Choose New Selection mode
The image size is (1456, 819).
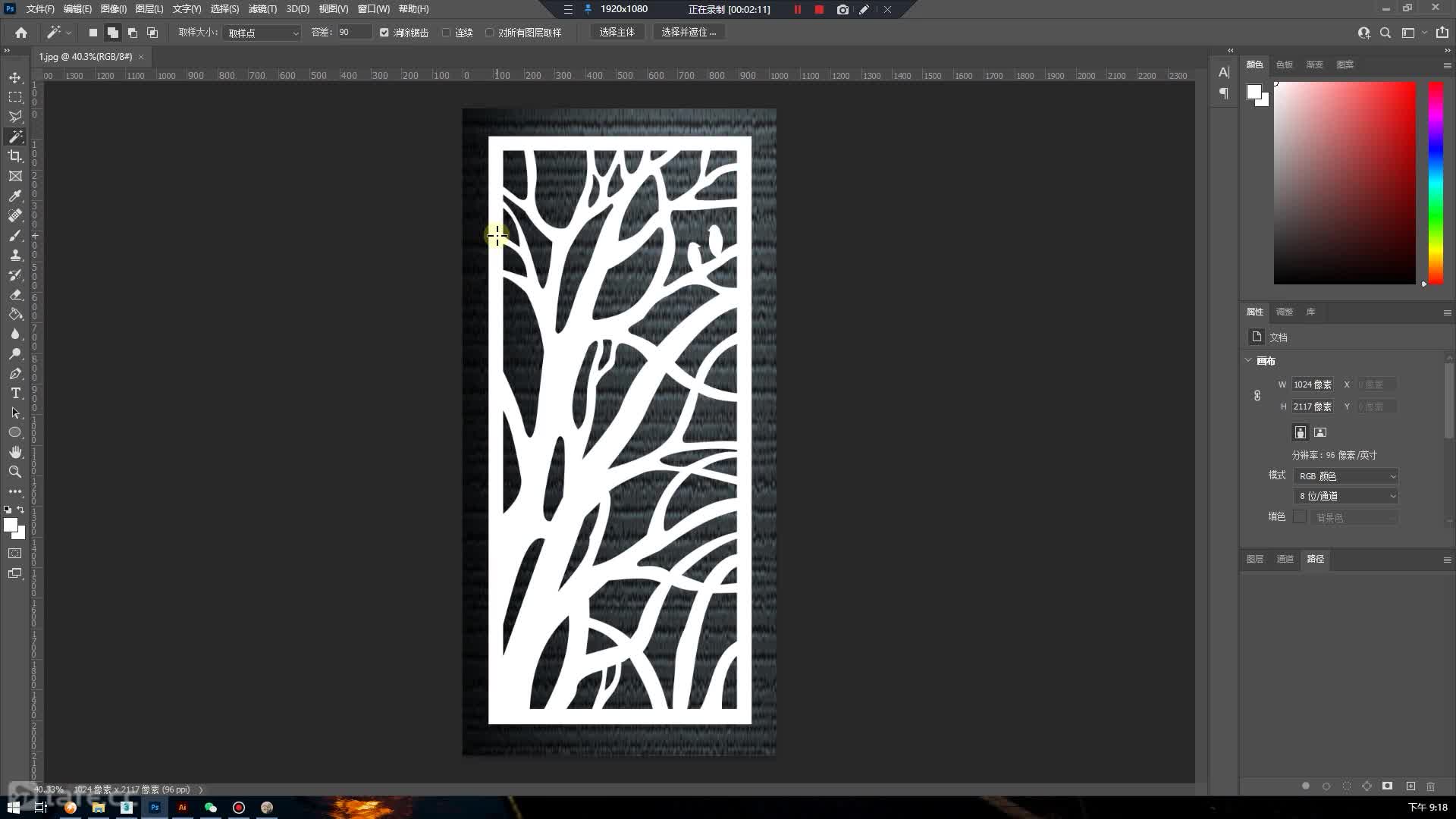click(93, 33)
